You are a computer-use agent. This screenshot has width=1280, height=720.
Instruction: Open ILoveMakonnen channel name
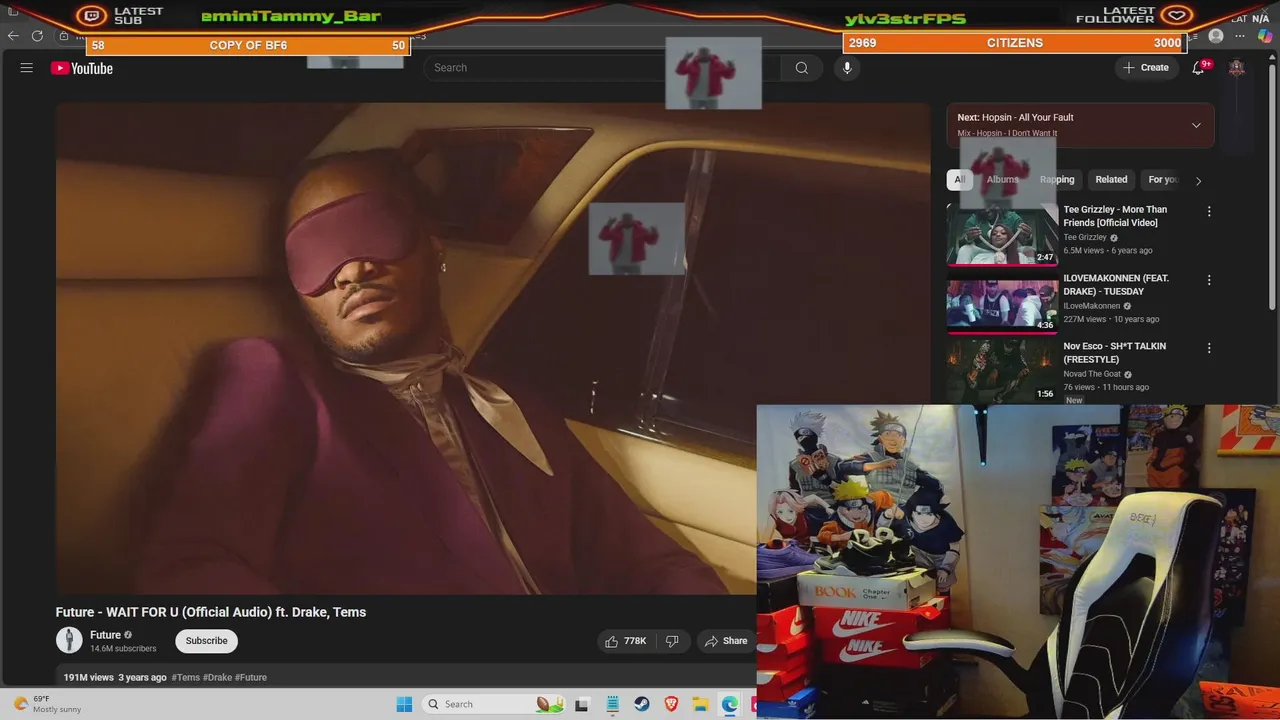(x=1092, y=306)
